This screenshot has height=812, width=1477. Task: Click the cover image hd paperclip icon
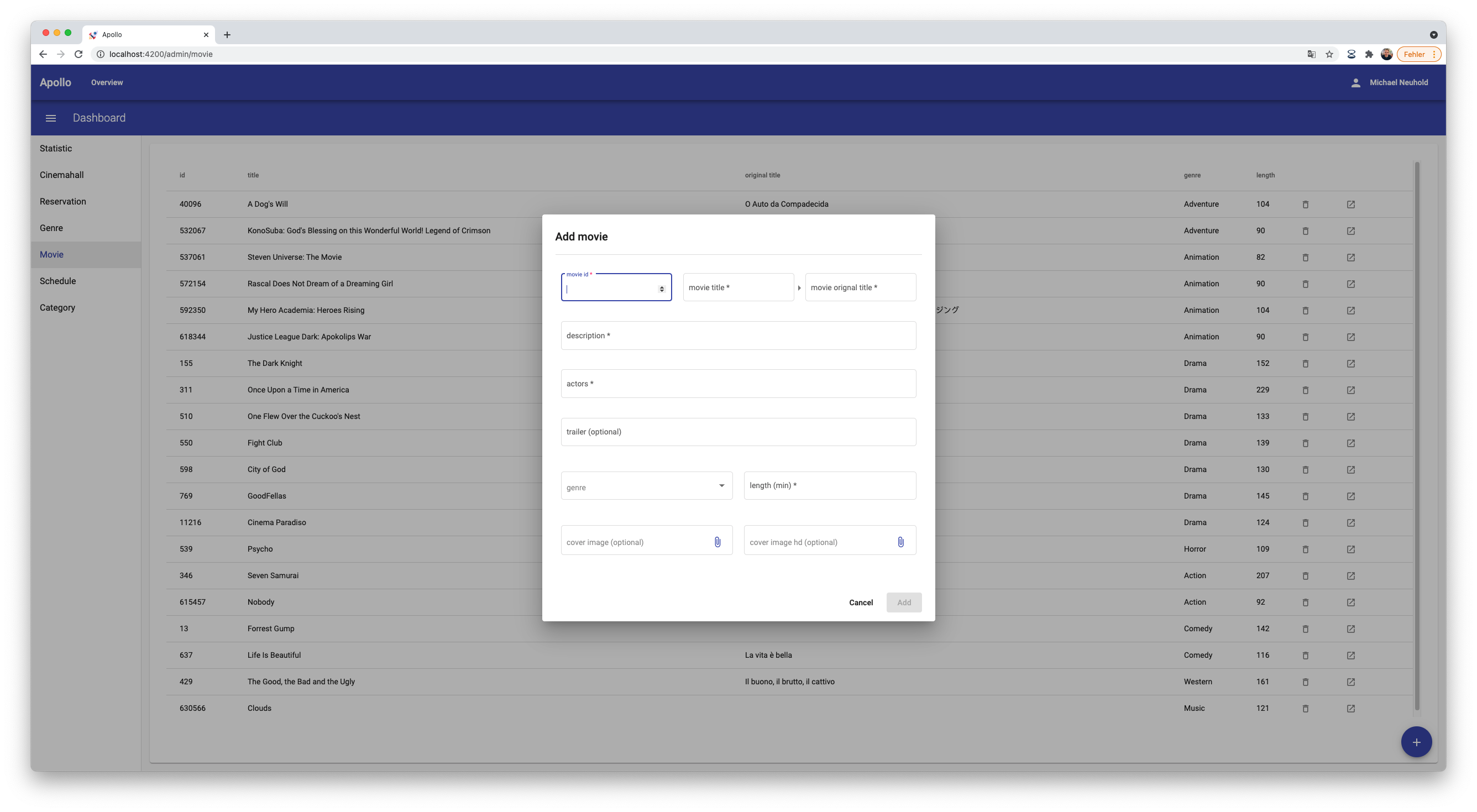(900, 542)
